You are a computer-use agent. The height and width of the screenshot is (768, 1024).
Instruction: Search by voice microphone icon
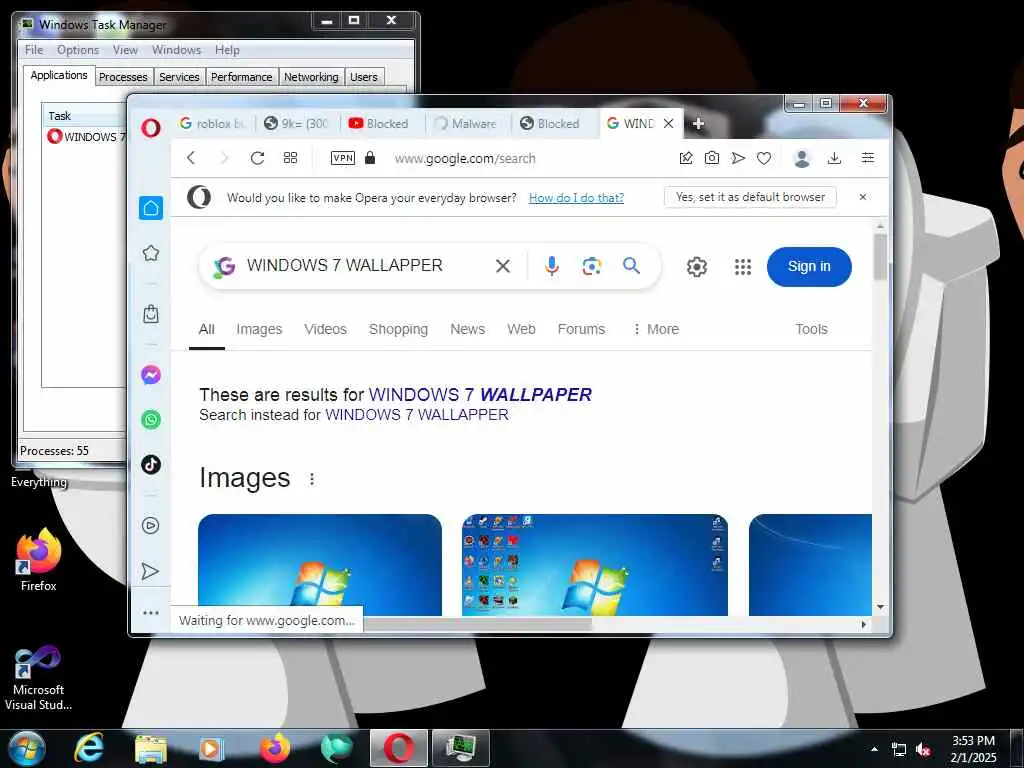pyautogui.click(x=552, y=266)
